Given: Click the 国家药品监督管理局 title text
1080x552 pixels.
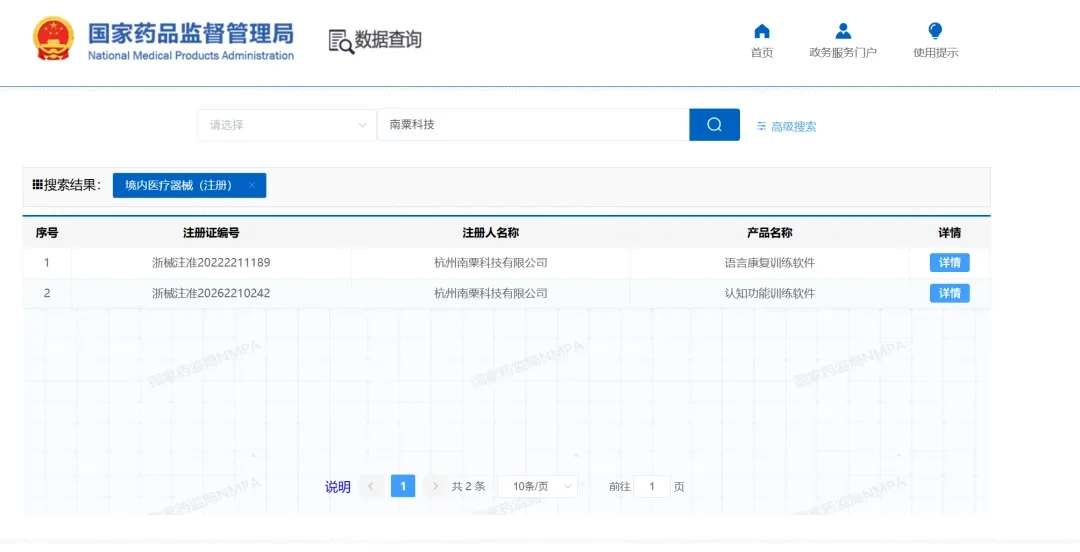Looking at the screenshot, I should click(x=191, y=34).
